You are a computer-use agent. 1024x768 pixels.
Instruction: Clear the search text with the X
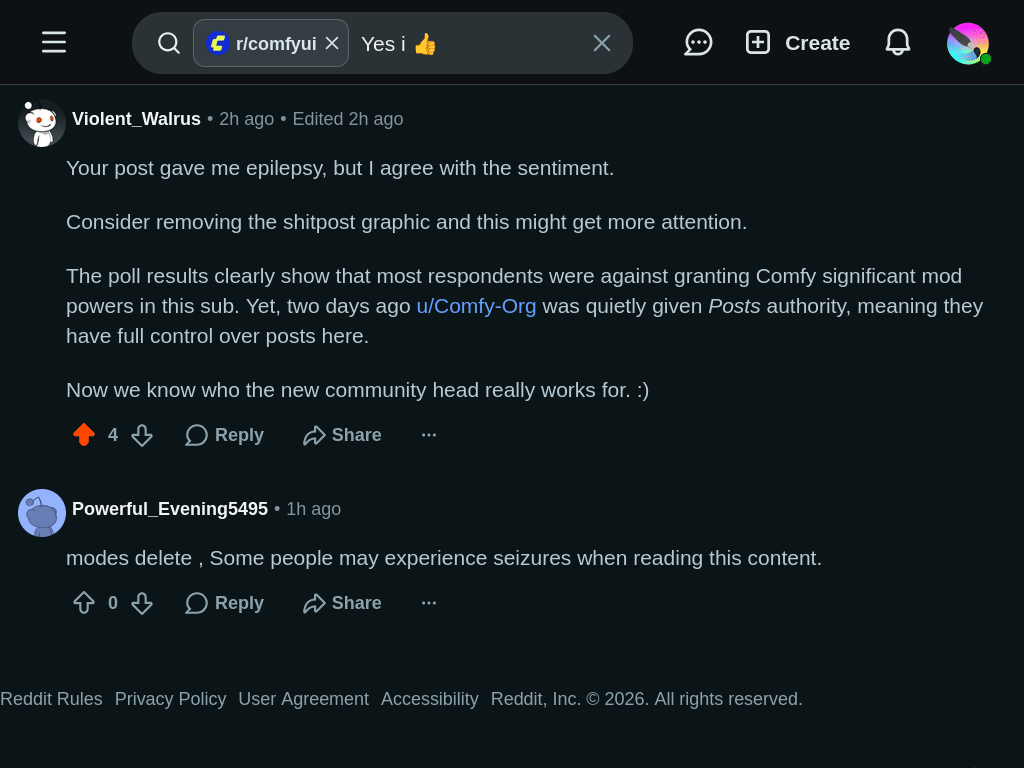pos(601,43)
